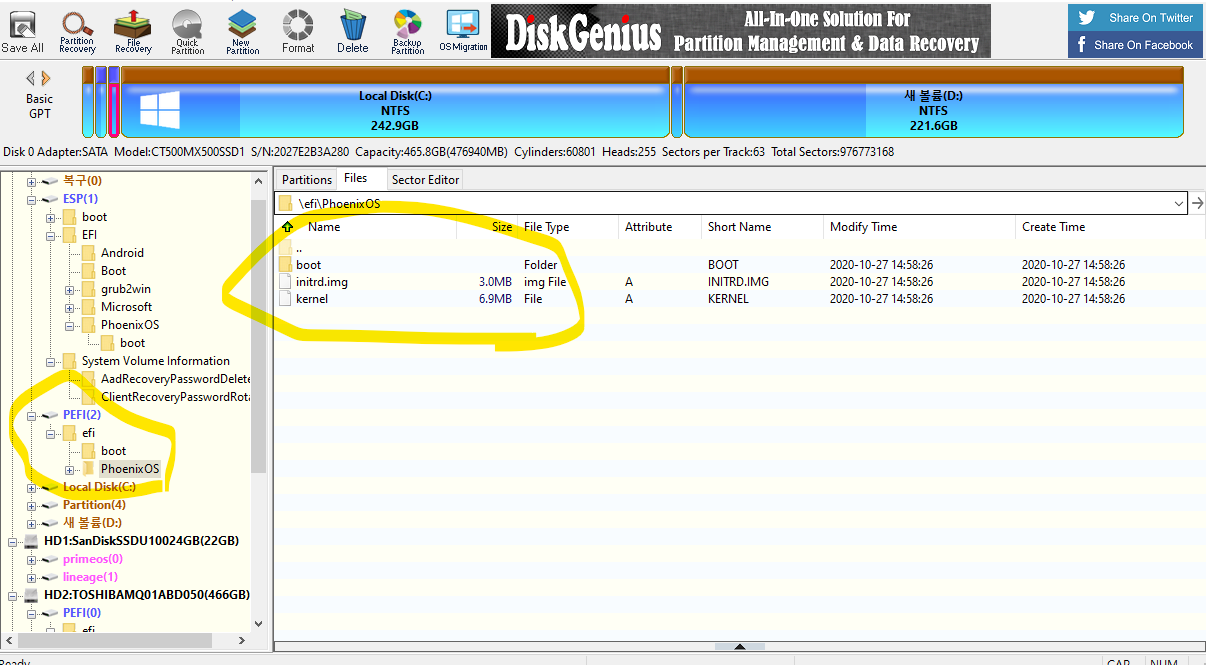Click the tree scrollbar down arrow

coord(259,623)
